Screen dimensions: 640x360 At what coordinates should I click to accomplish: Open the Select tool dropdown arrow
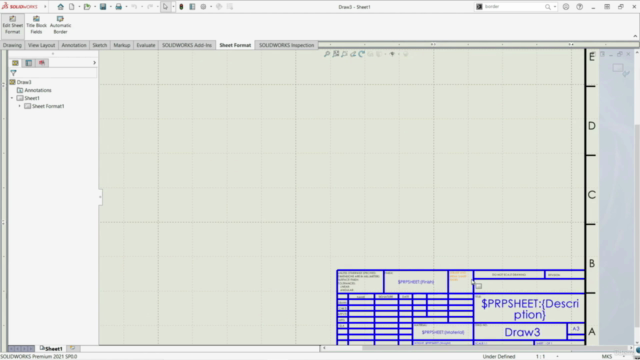click(x=173, y=7)
